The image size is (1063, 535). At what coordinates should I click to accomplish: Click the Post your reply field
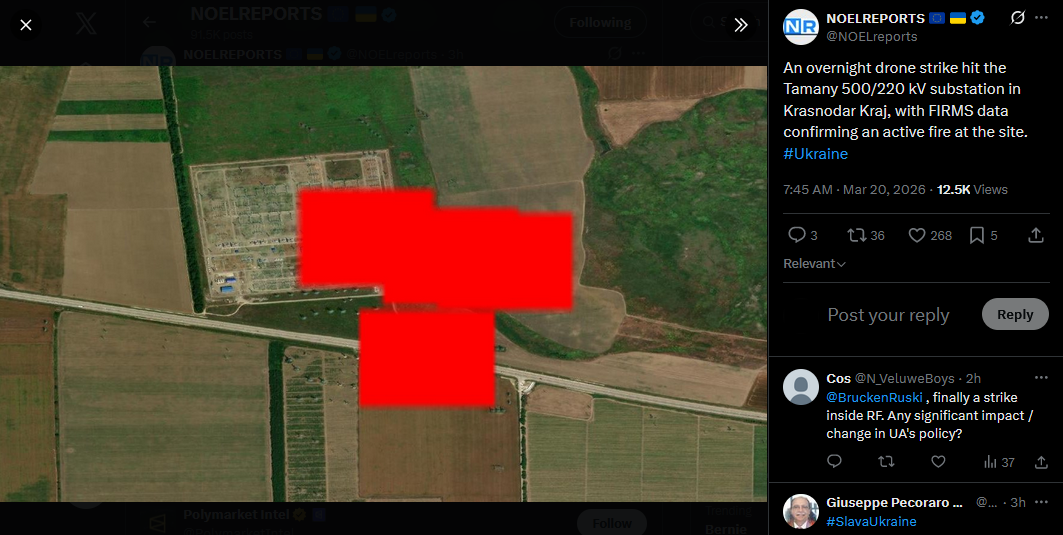click(x=888, y=315)
